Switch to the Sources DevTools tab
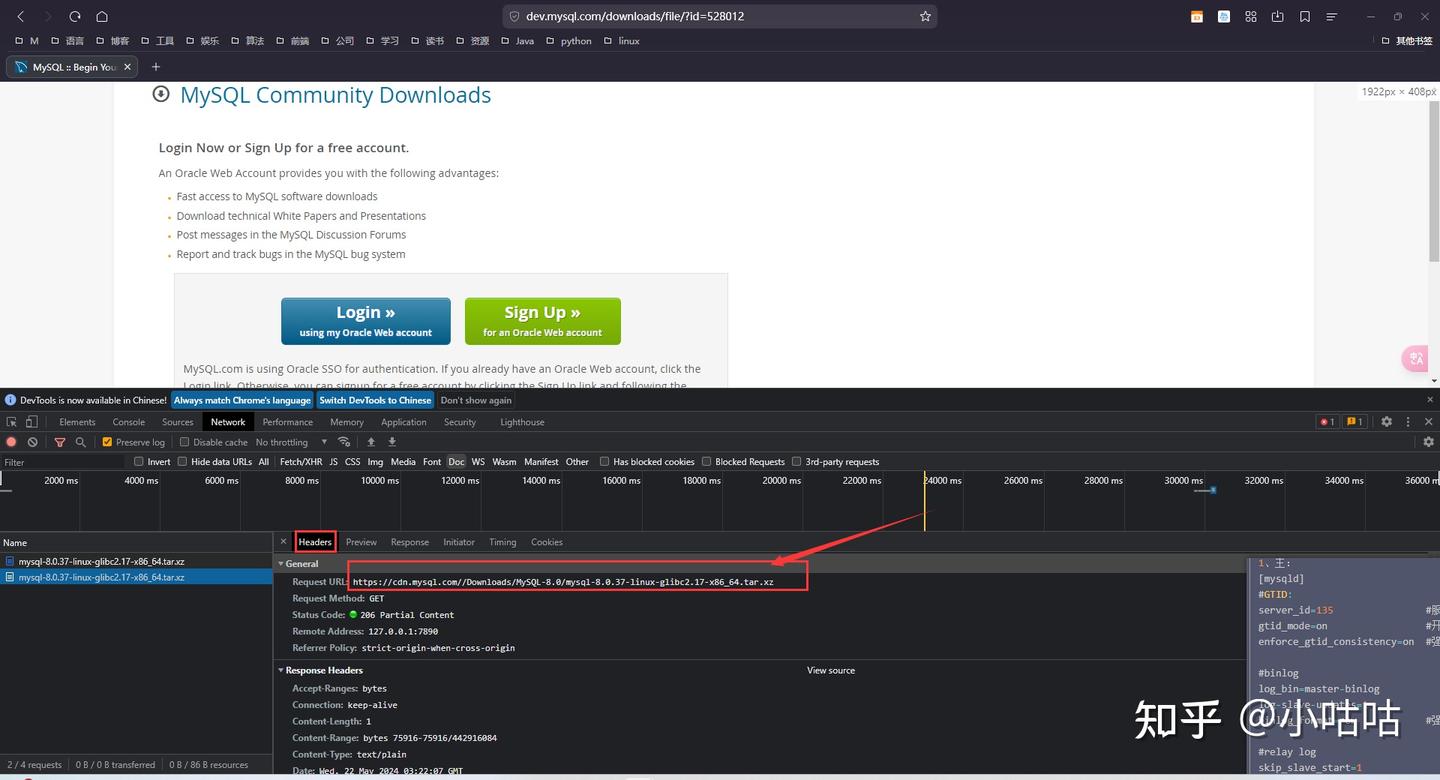Screen dimensions: 1440x780 177,422
